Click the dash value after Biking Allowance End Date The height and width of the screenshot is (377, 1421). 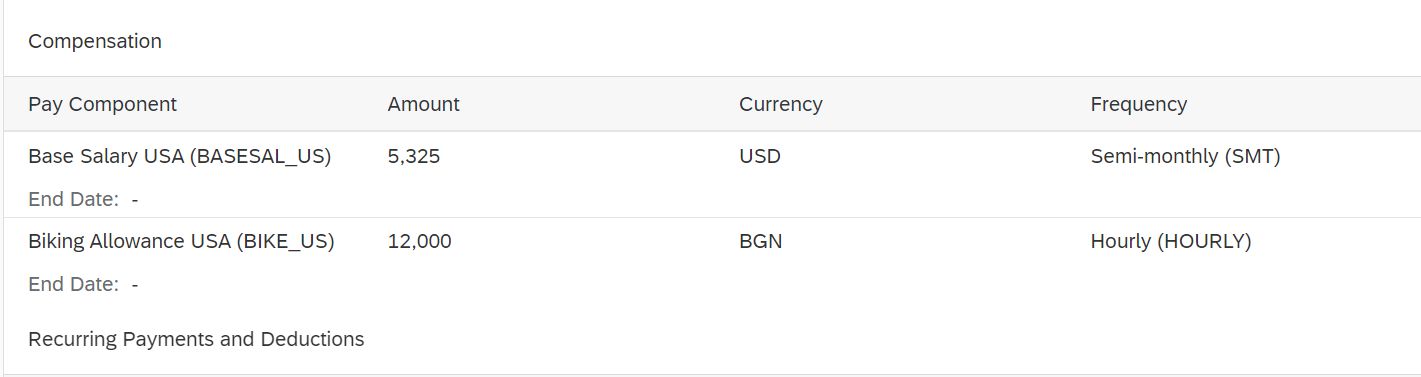click(x=135, y=285)
